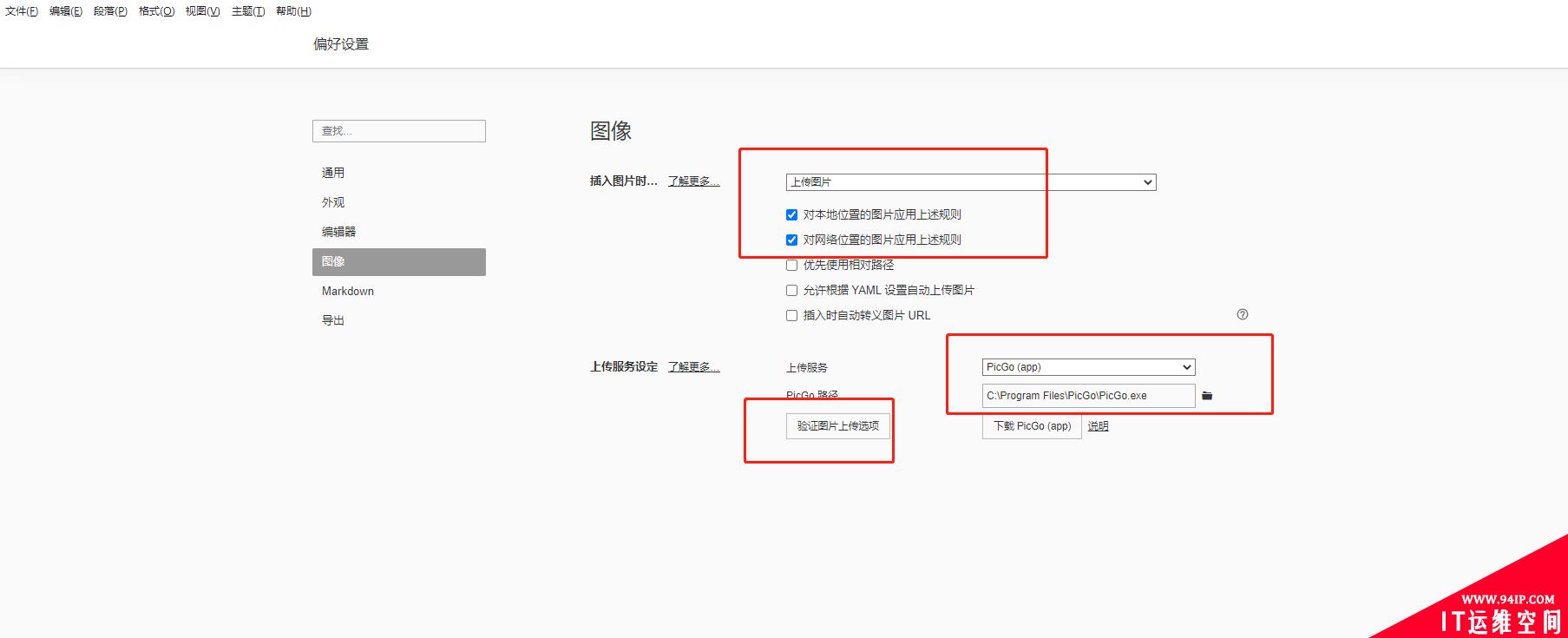Open the 文件(F) menu
Image resolution: width=1568 pixels, height=638 pixels.
pos(22,11)
